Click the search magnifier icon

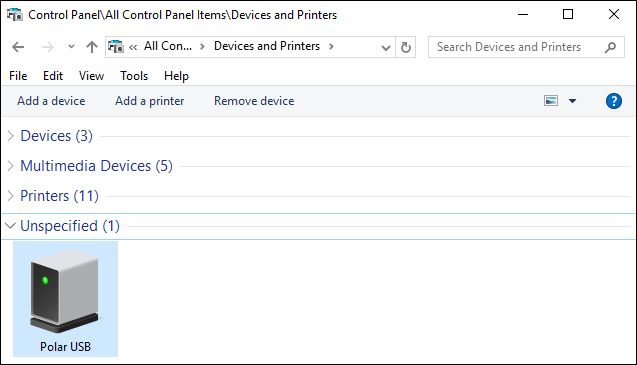point(610,48)
